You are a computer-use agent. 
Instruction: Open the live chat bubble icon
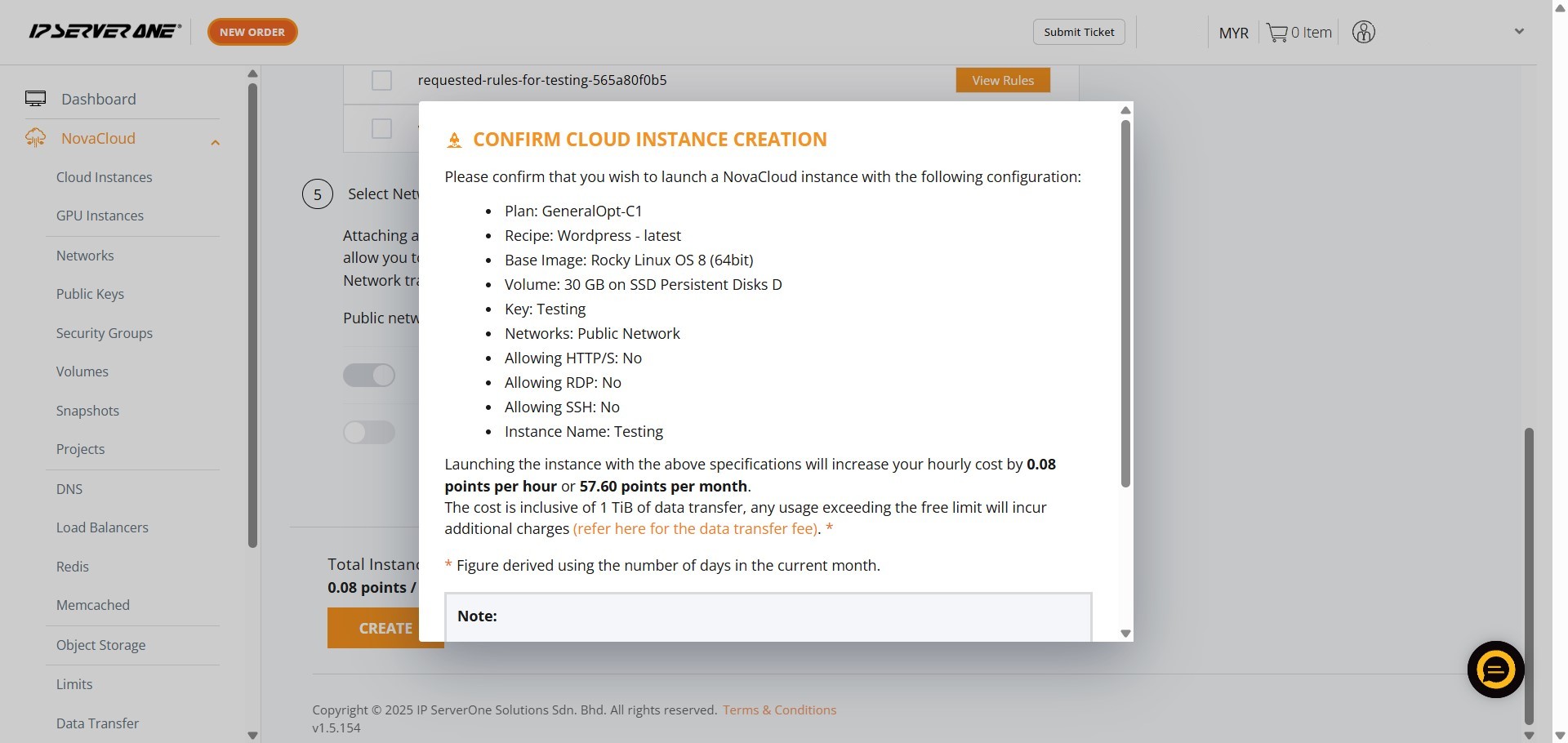[x=1495, y=670]
